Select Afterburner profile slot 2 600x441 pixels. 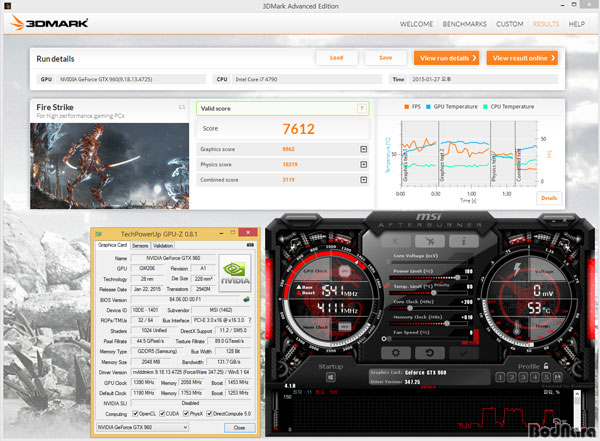point(512,377)
